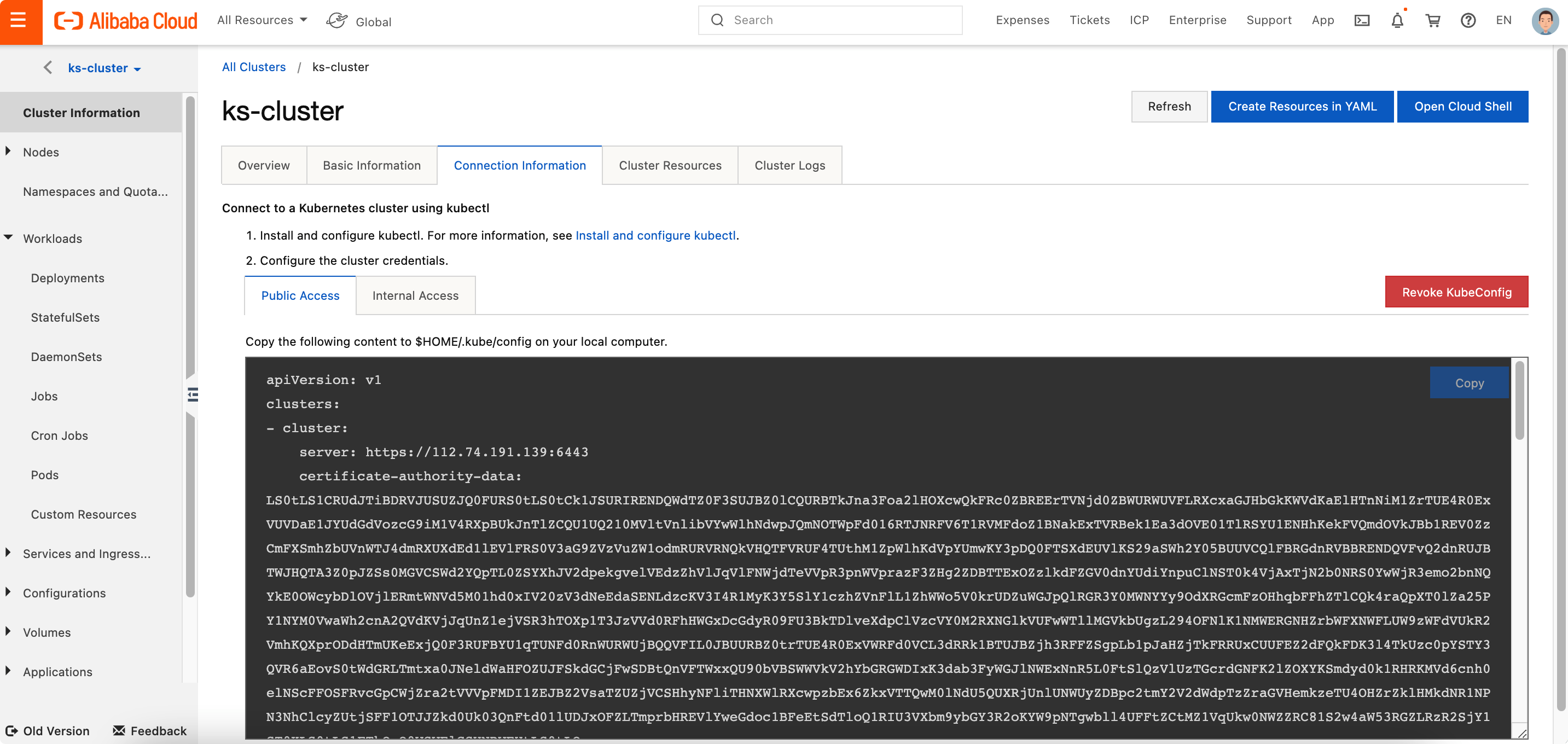
Task: Open the Install and configure kubectl link
Action: (x=655, y=235)
